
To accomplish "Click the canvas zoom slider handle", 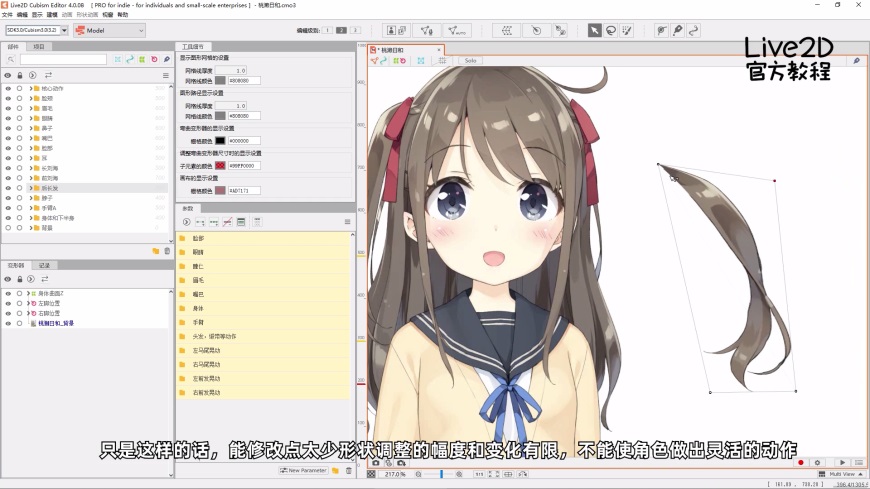I will (441, 474).
